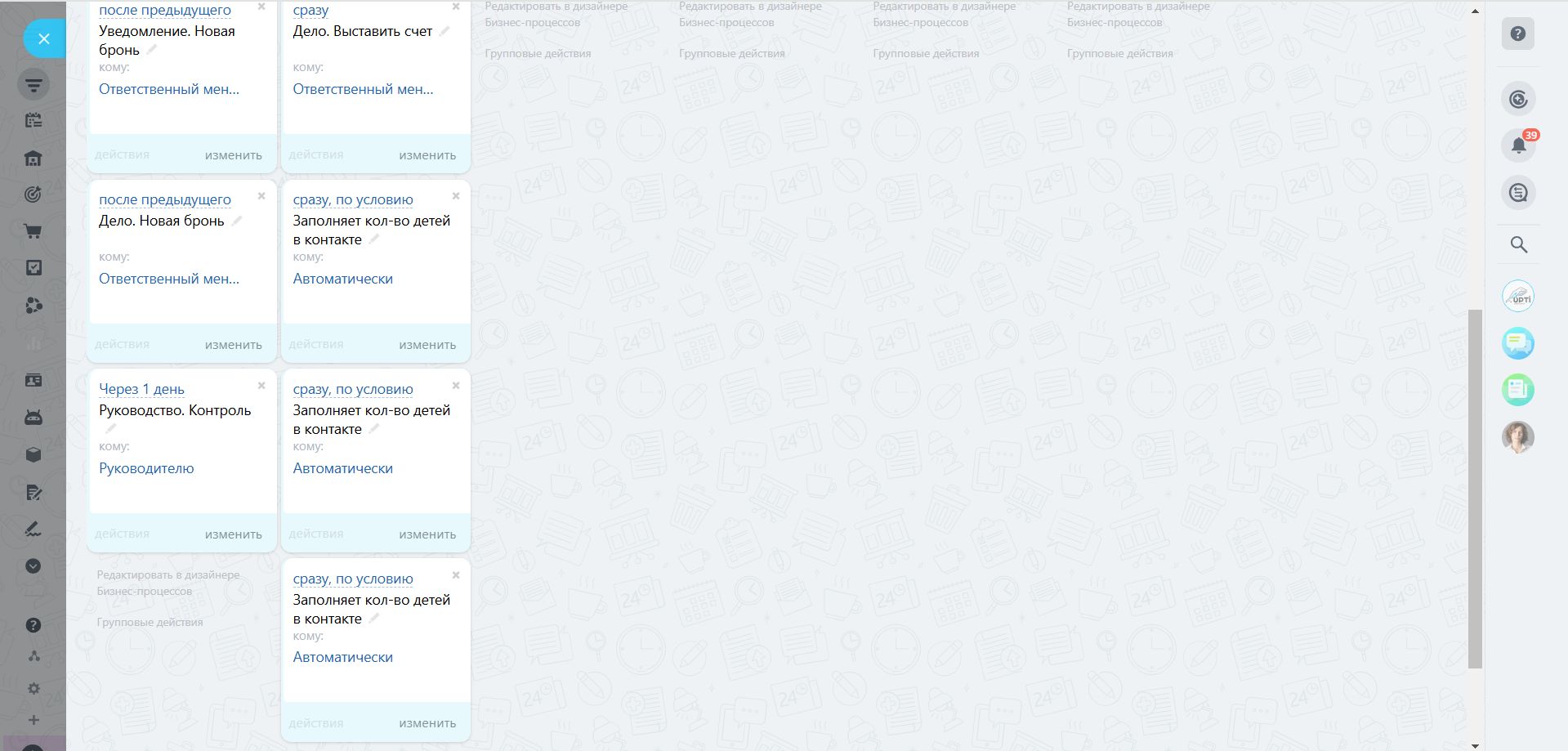The width and height of the screenshot is (1568, 751).
Task: Open 'после предыдущего' timing on Уведомление card
Action: 165,11
